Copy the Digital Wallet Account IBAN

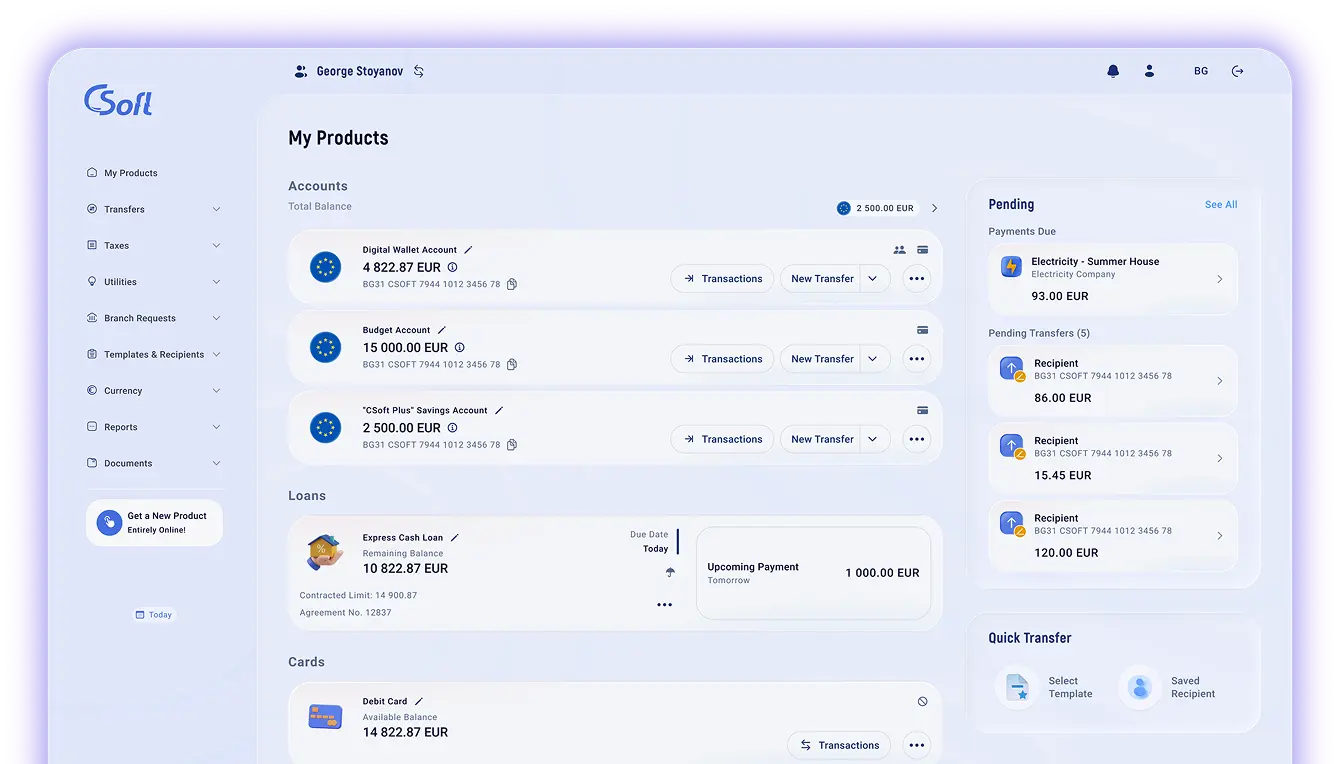[512, 284]
